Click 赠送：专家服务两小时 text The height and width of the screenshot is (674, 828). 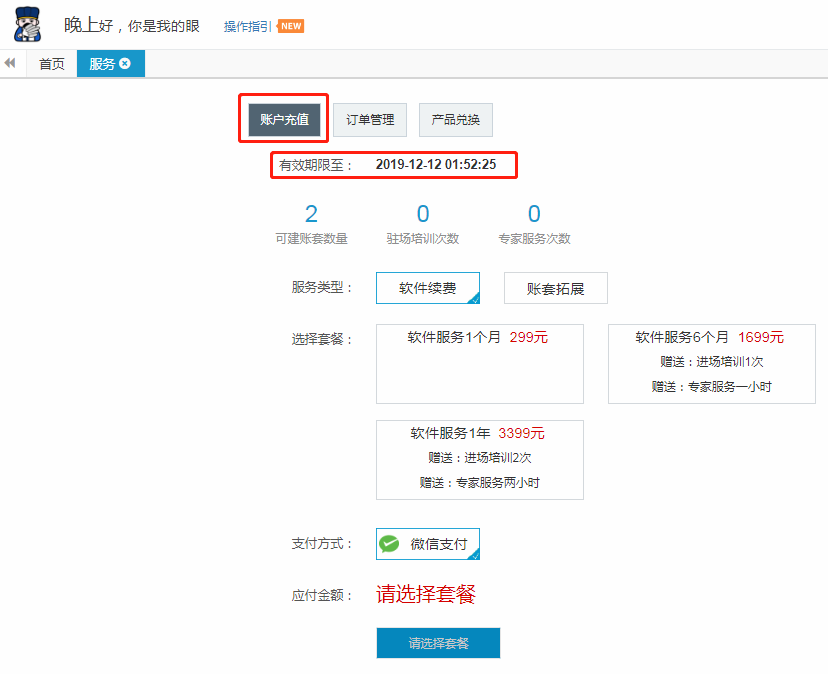pyautogui.click(x=480, y=483)
